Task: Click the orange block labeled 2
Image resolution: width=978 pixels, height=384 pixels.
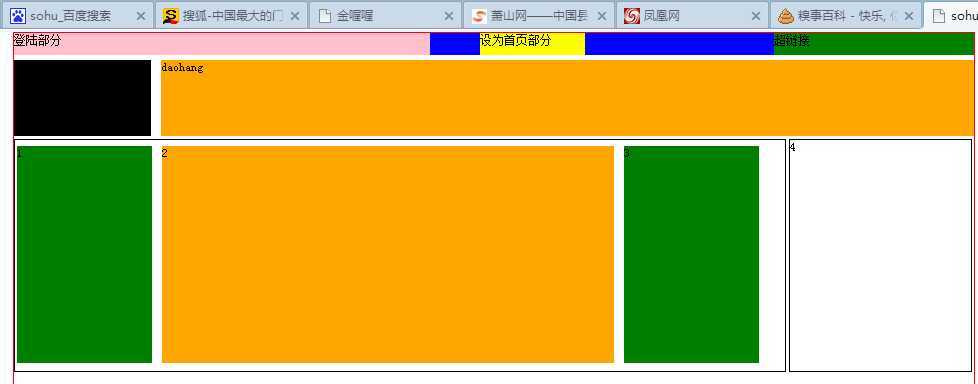Action: tap(388, 254)
